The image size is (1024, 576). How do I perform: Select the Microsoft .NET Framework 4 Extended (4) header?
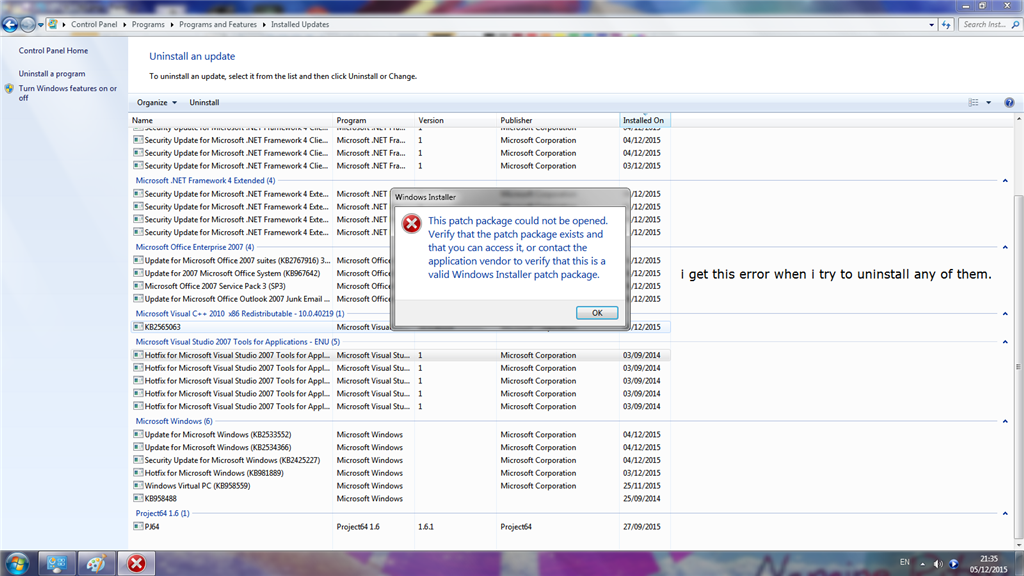pos(205,181)
